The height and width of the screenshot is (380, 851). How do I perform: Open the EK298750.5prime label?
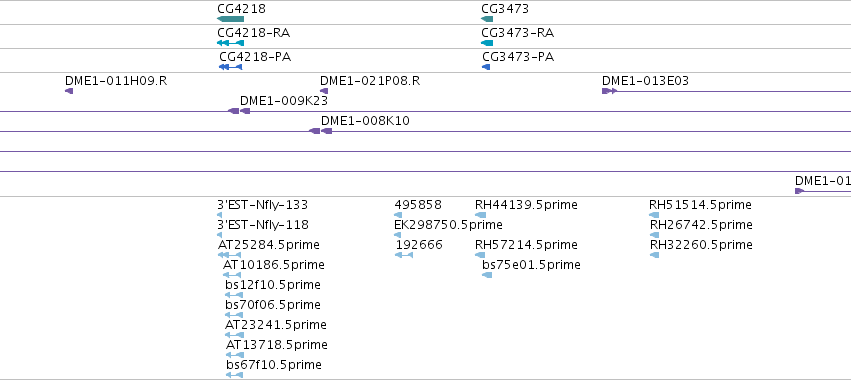[x=448, y=225]
